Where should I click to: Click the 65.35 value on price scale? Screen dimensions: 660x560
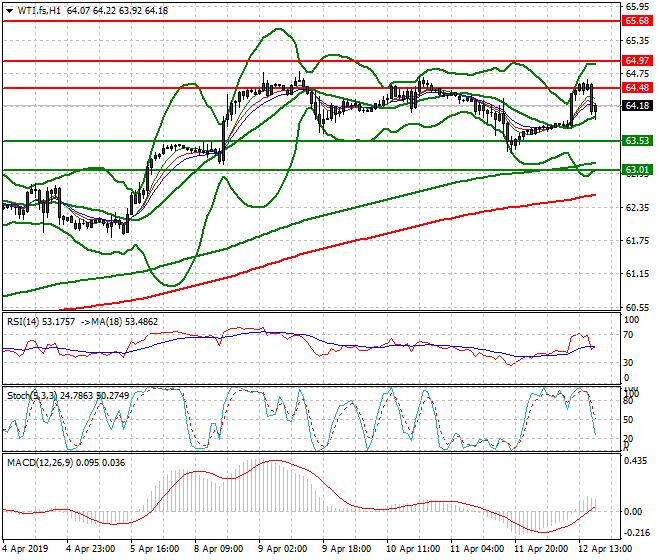(636, 41)
